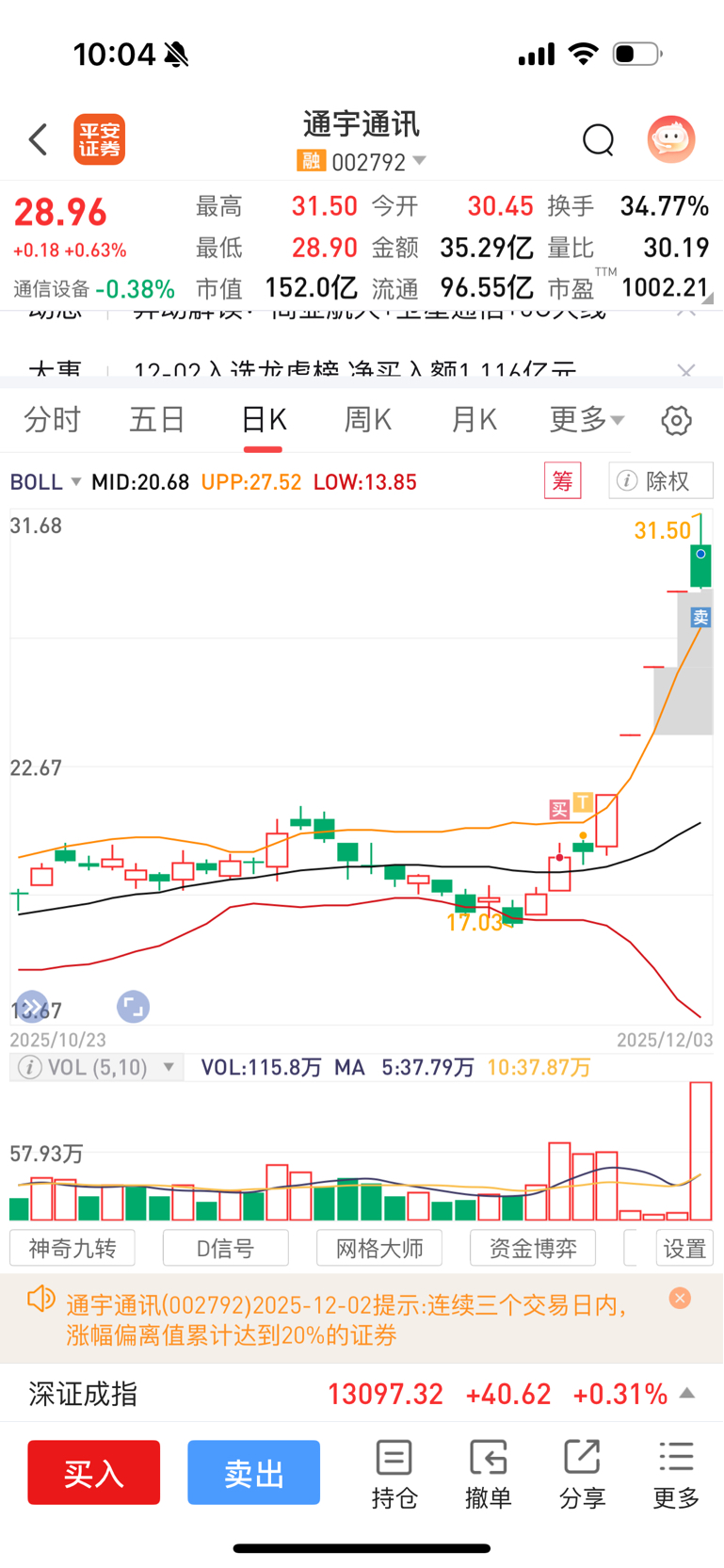Expand the BOLL indicator dropdown

point(45,482)
